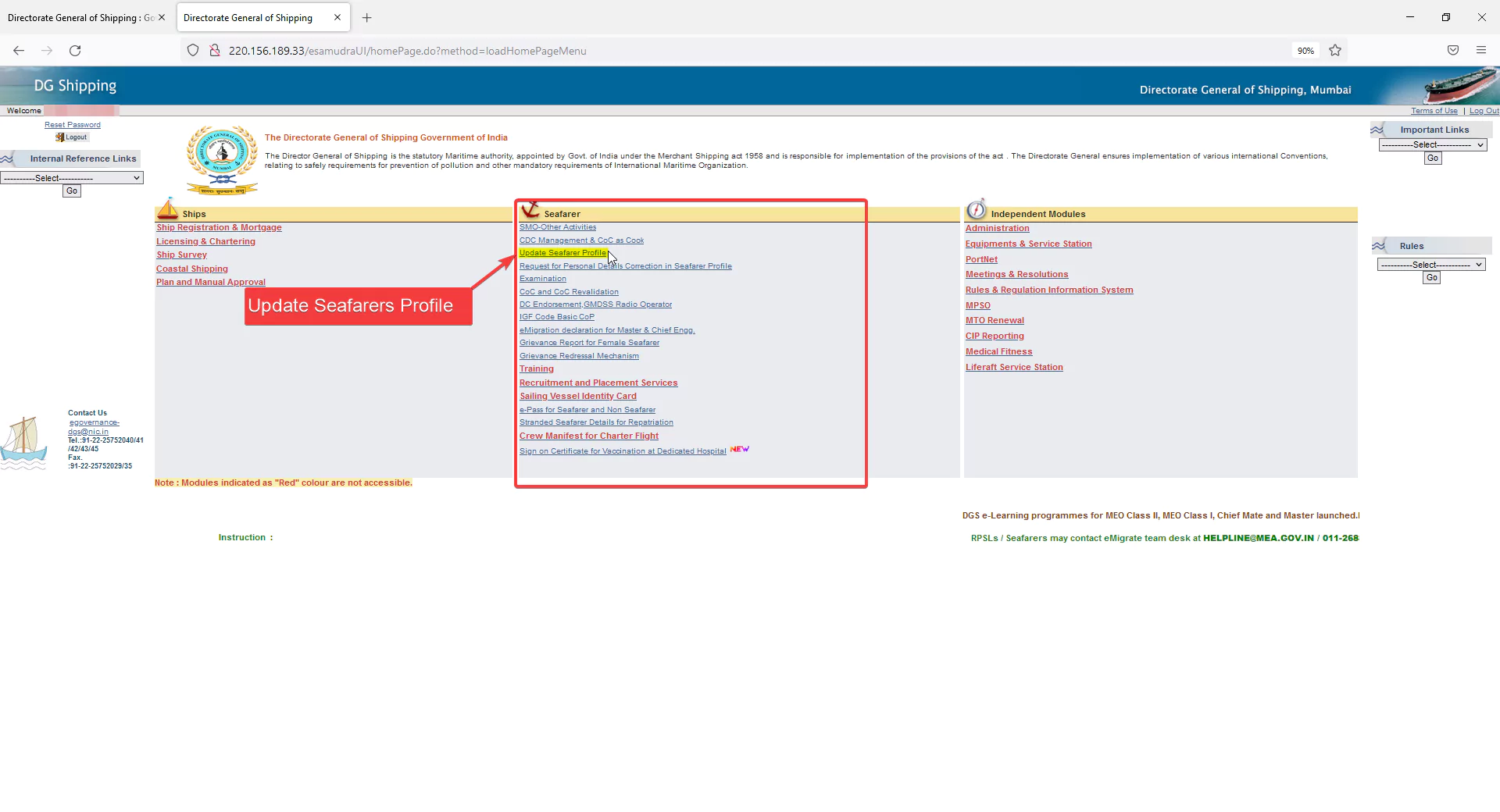Open CoC and CoC Revalidation link
The image size is (1500, 812).
pyautogui.click(x=569, y=292)
